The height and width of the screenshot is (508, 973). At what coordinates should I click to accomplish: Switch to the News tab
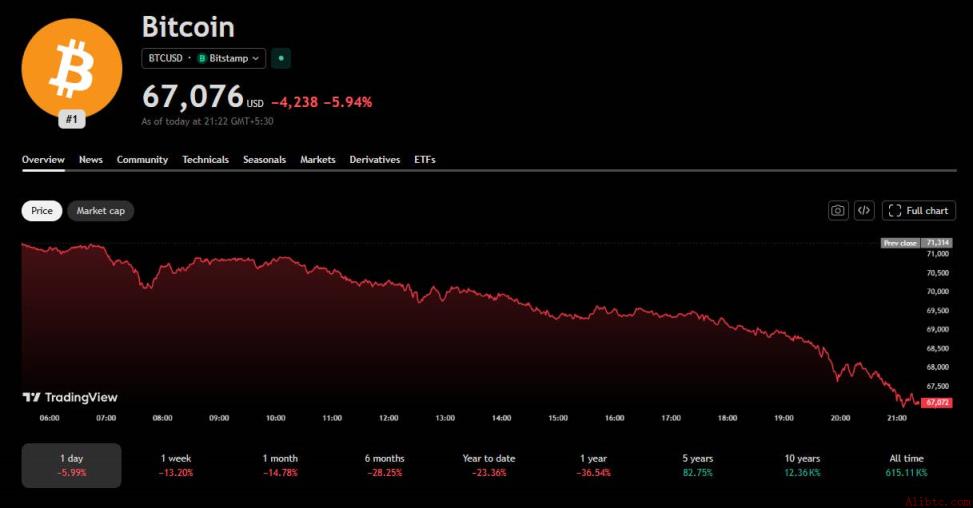pos(91,159)
